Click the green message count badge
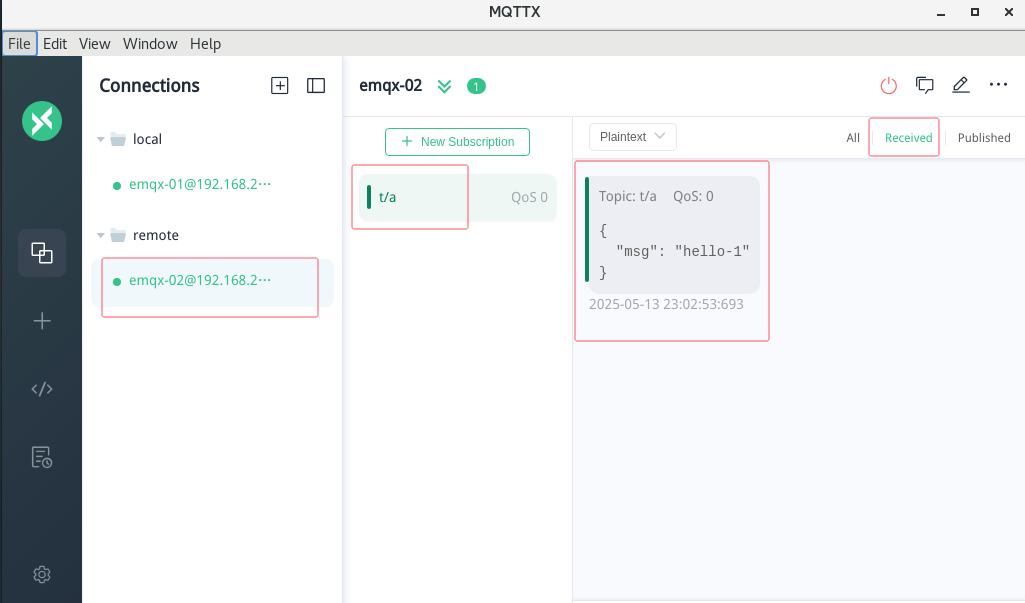This screenshot has height=603, width=1025. tap(476, 86)
